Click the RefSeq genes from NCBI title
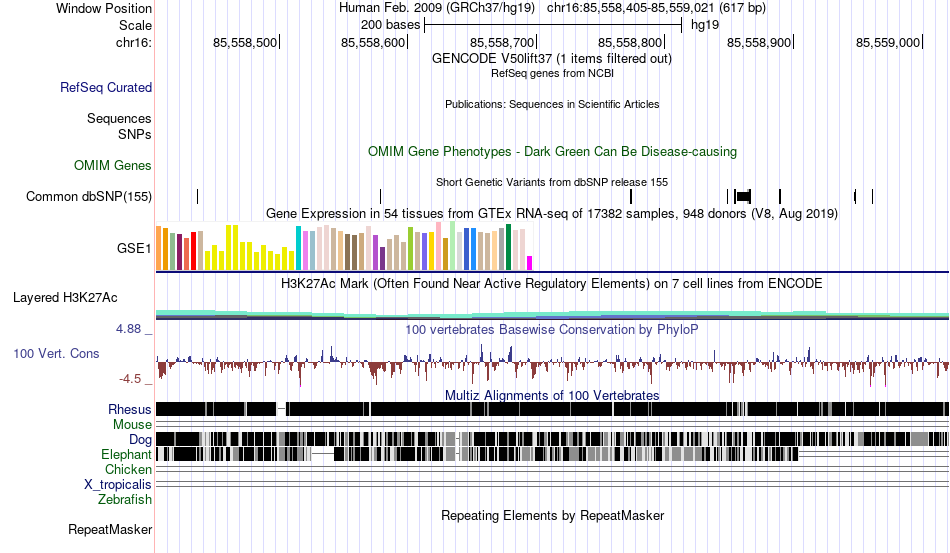The height and width of the screenshot is (553, 950). pos(552,73)
